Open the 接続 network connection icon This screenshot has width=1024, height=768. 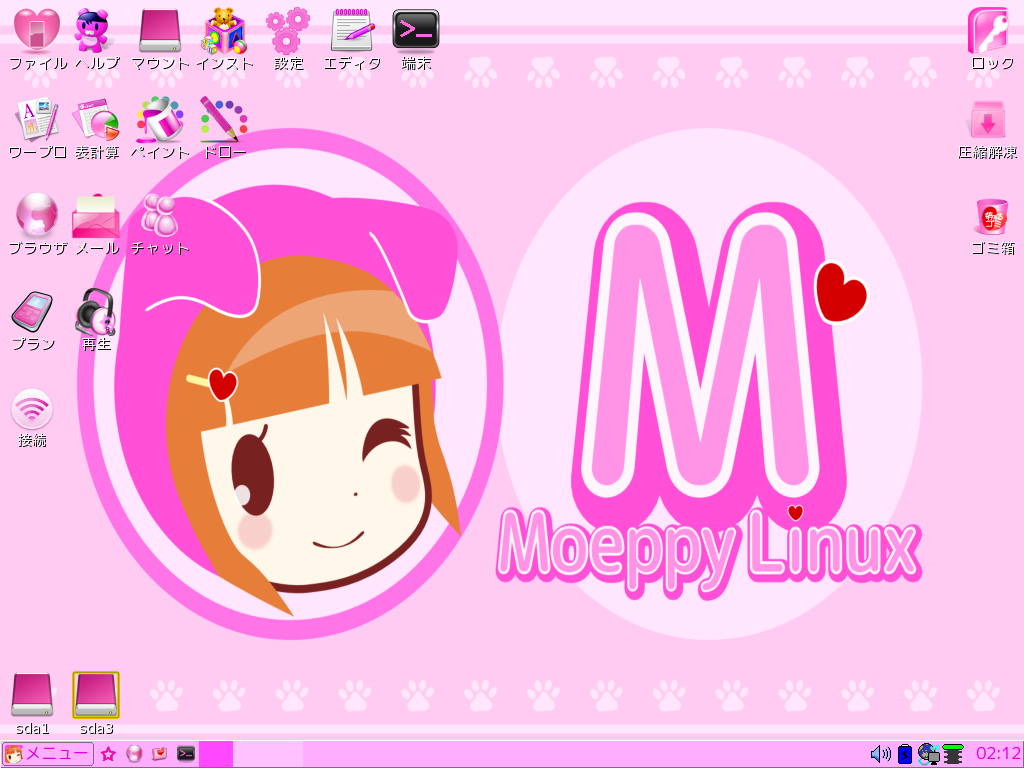coord(32,409)
